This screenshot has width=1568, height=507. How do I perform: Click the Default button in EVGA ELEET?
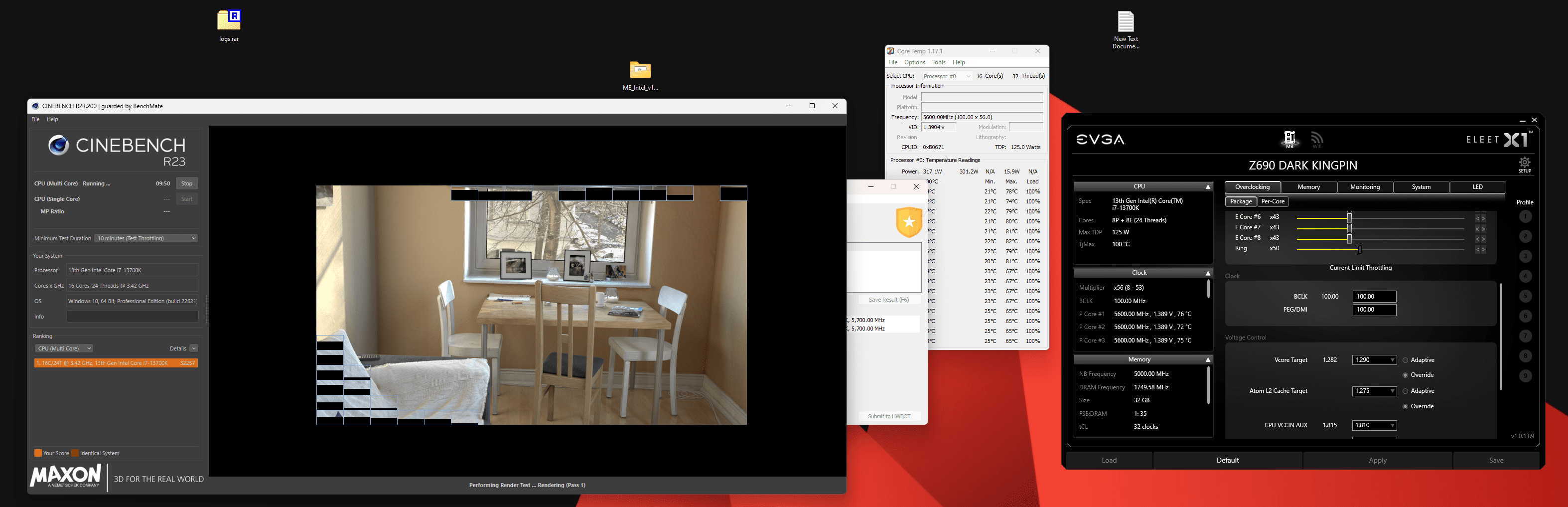(1227, 461)
